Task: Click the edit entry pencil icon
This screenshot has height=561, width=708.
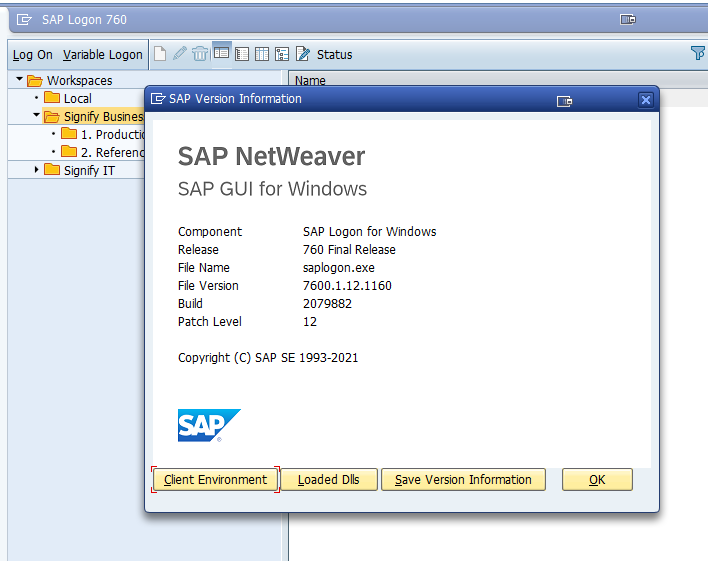Action: point(180,54)
